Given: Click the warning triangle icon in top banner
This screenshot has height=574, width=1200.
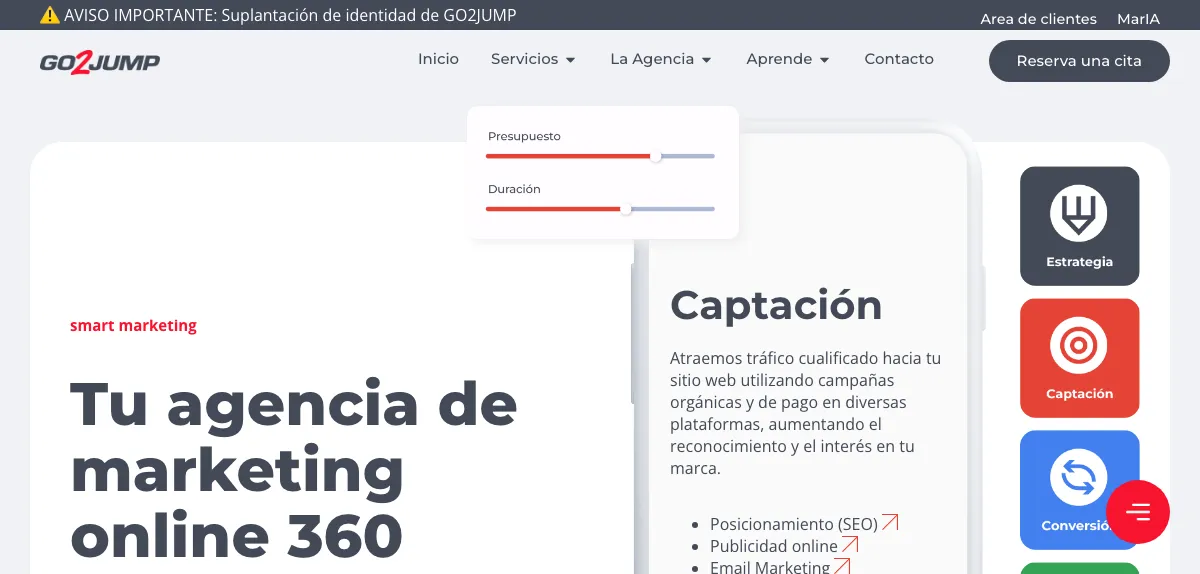Looking at the screenshot, I should (50, 15).
